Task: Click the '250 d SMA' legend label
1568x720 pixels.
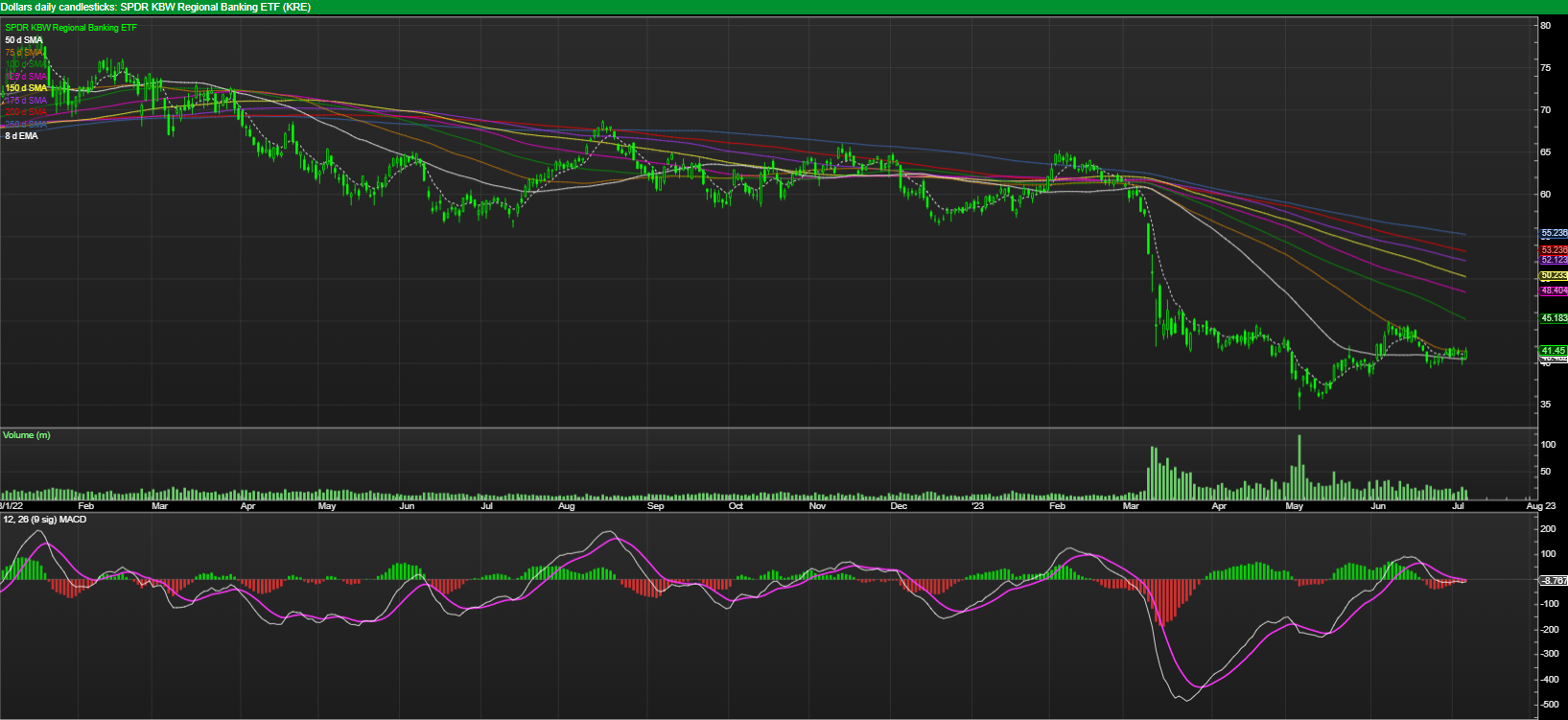Action: coord(26,125)
